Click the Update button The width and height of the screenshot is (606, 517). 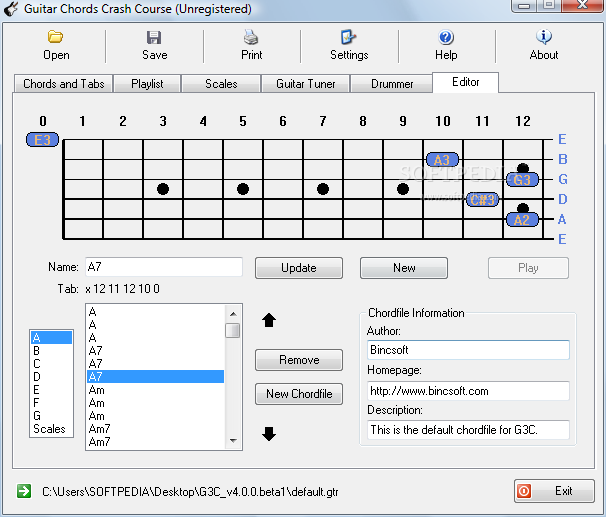pos(299,268)
